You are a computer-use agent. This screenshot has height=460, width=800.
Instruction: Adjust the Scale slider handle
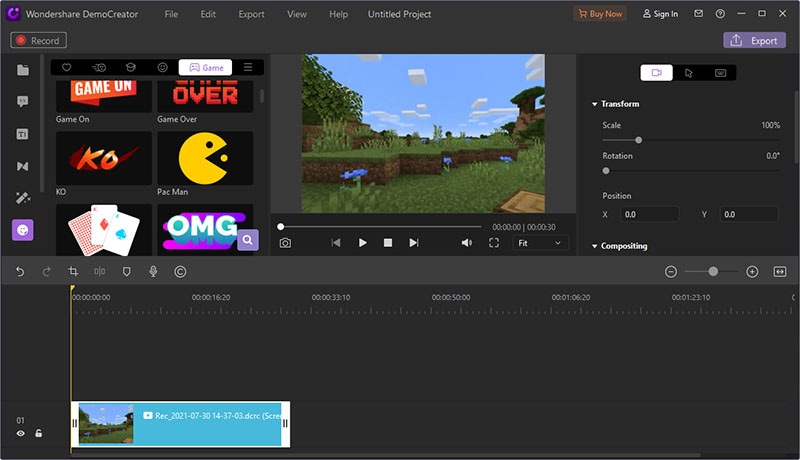[638, 140]
